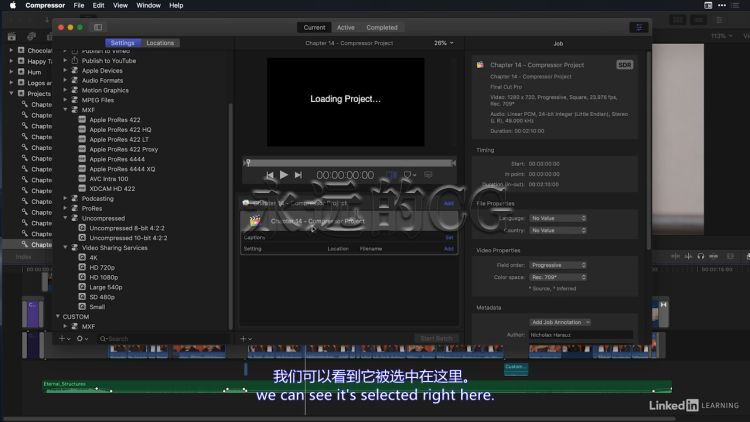Jump to next frame in preview

298,175
